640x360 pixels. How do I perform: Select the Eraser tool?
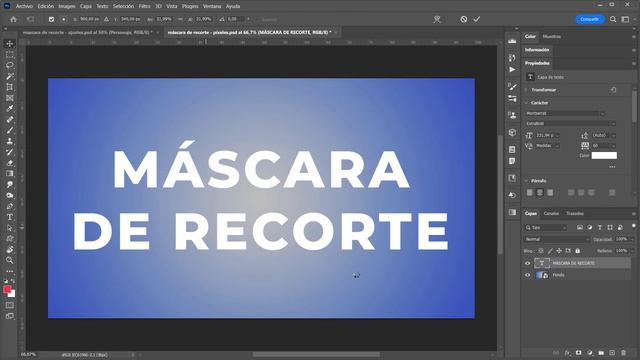click(x=10, y=163)
